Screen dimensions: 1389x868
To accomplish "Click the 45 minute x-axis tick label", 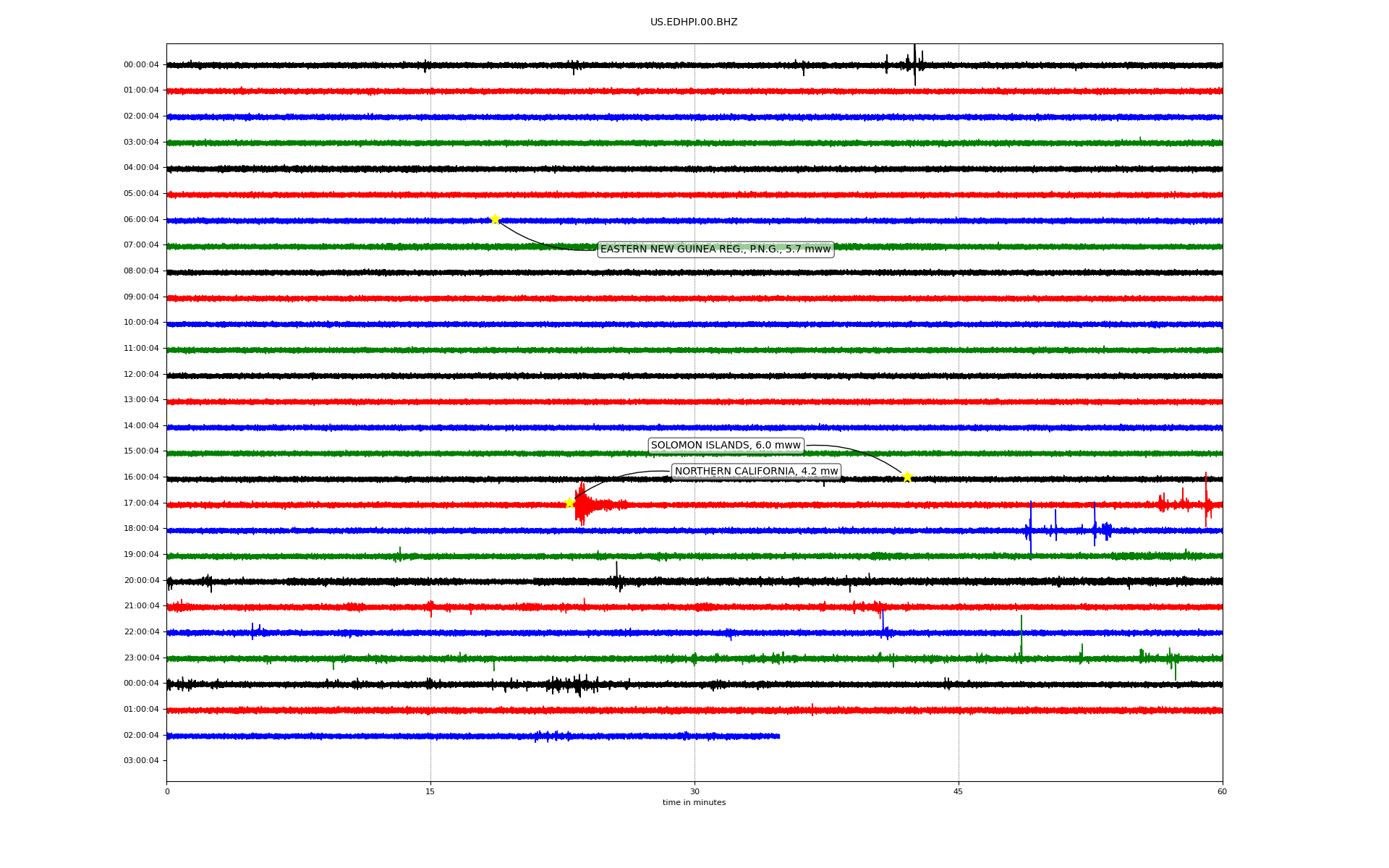I will click(959, 791).
